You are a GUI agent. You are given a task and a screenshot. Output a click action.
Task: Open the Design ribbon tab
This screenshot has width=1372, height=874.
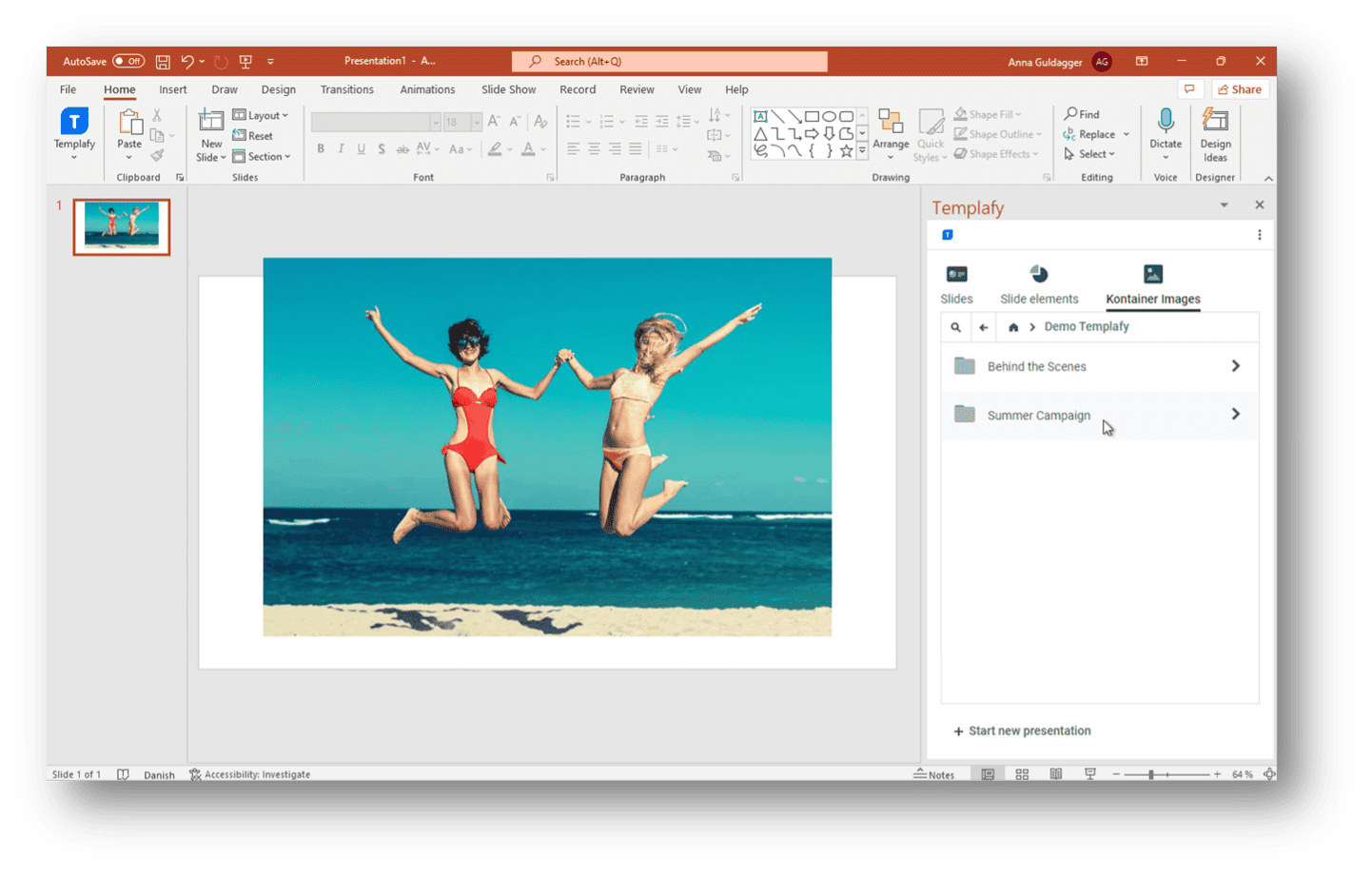coord(278,88)
